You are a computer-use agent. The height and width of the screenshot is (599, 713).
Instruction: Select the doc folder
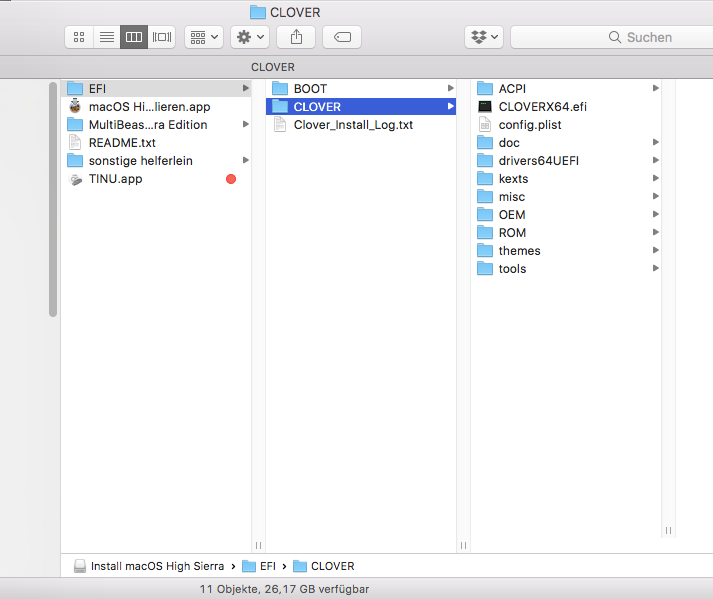566,142
